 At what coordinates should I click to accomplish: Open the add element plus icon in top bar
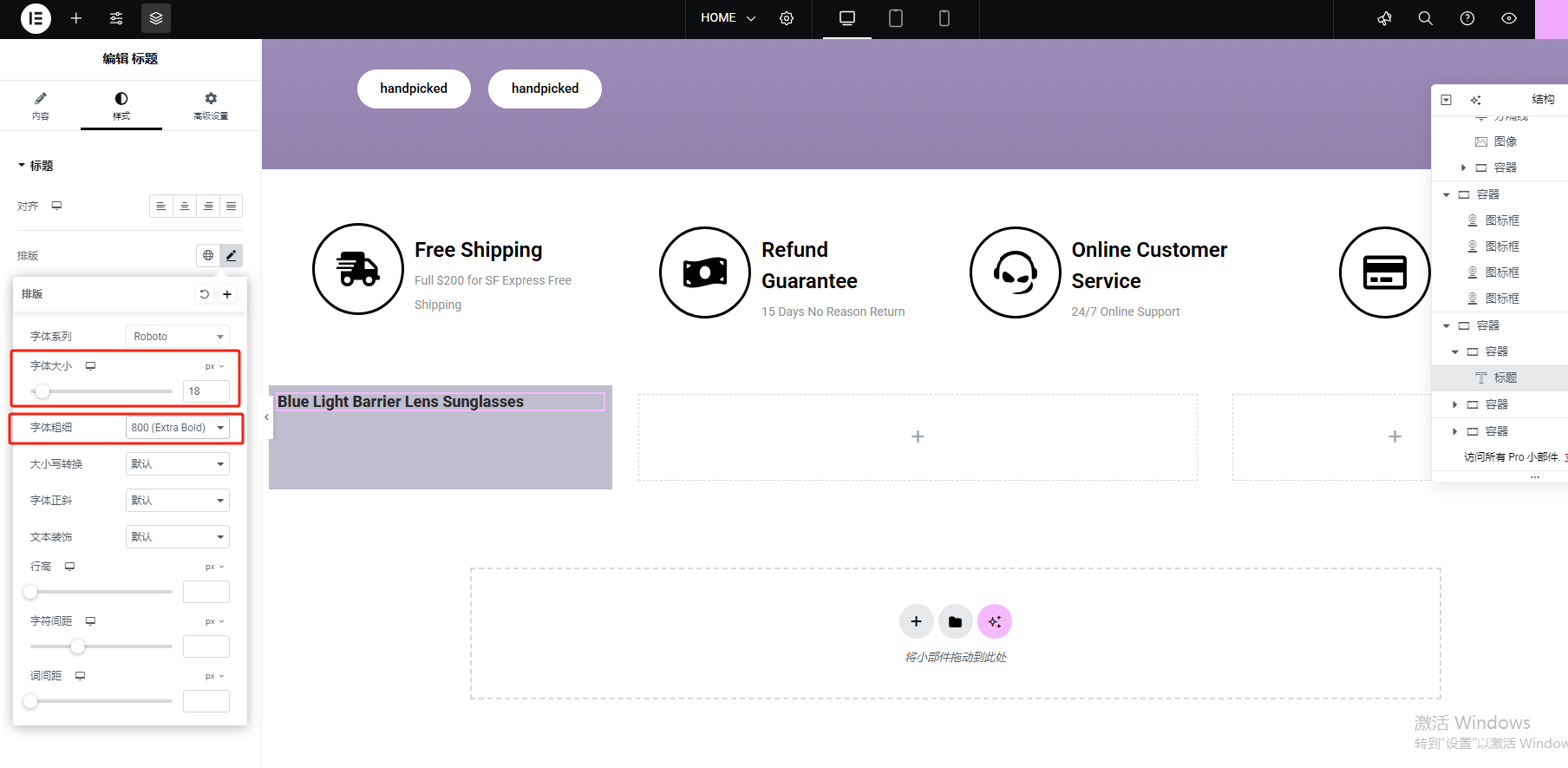[76, 18]
